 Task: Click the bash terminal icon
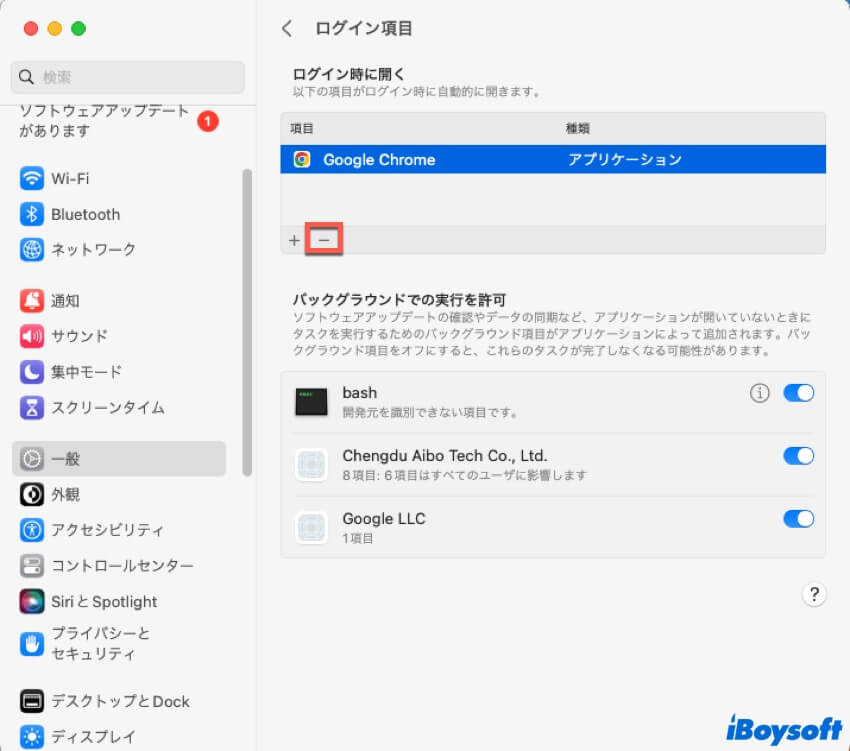(x=311, y=402)
